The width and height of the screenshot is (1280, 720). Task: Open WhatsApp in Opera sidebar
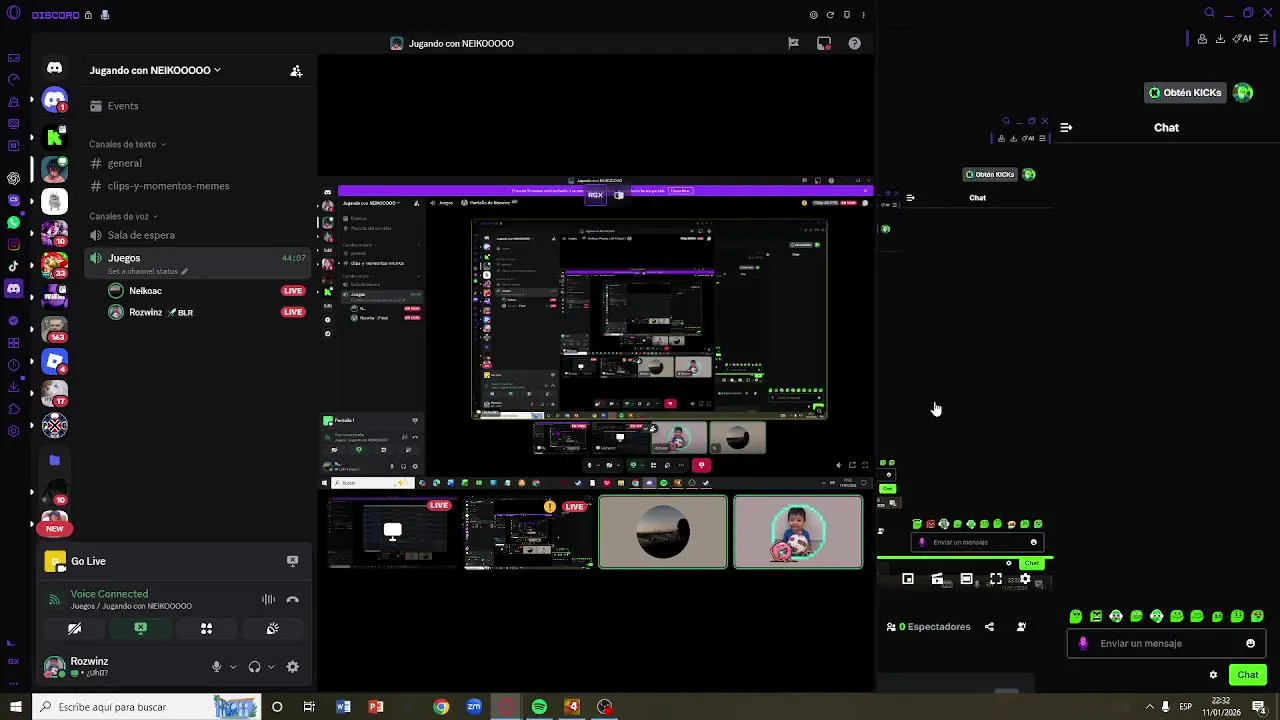click(x=14, y=222)
